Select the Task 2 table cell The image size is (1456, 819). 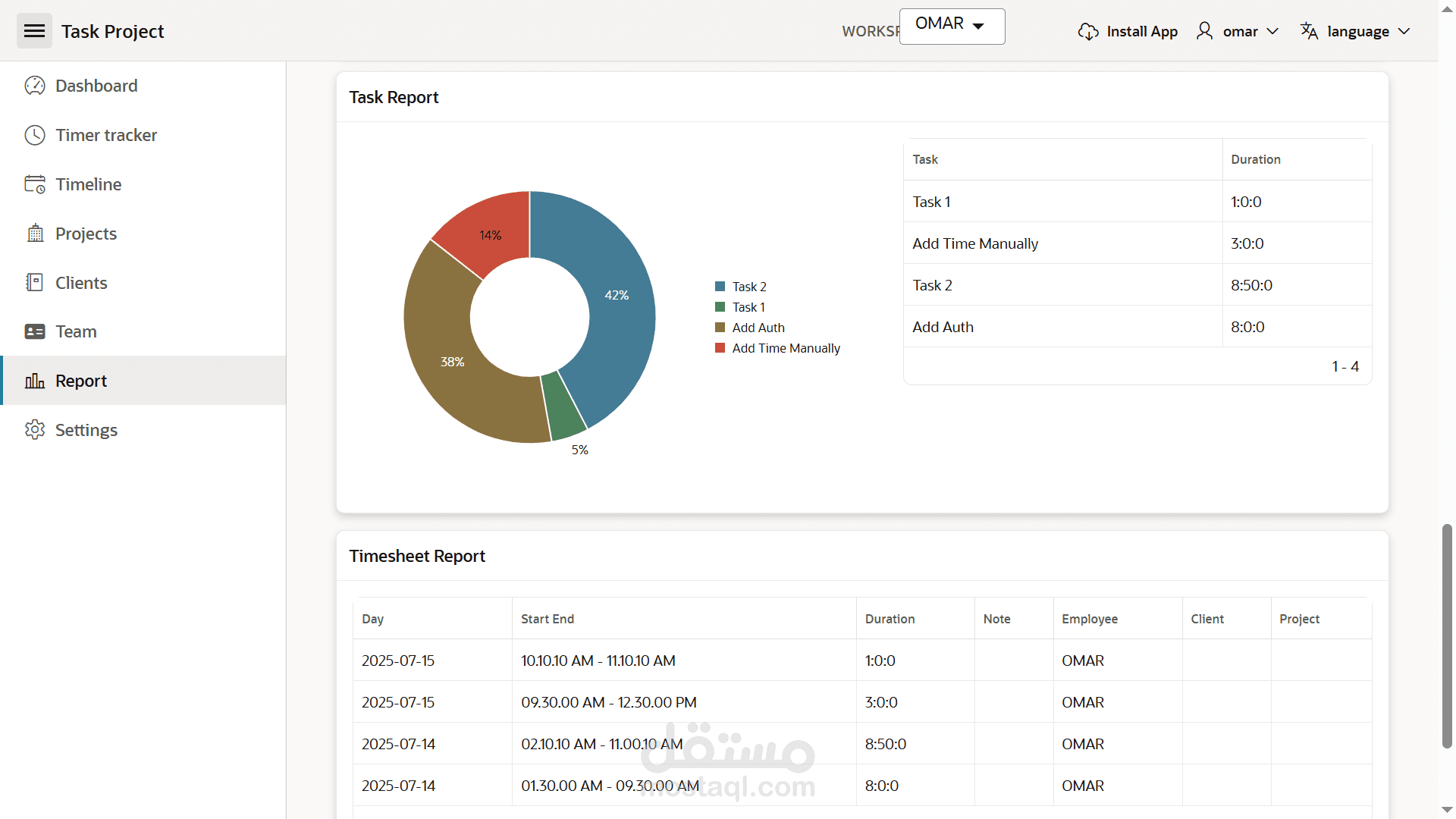(1062, 285)
